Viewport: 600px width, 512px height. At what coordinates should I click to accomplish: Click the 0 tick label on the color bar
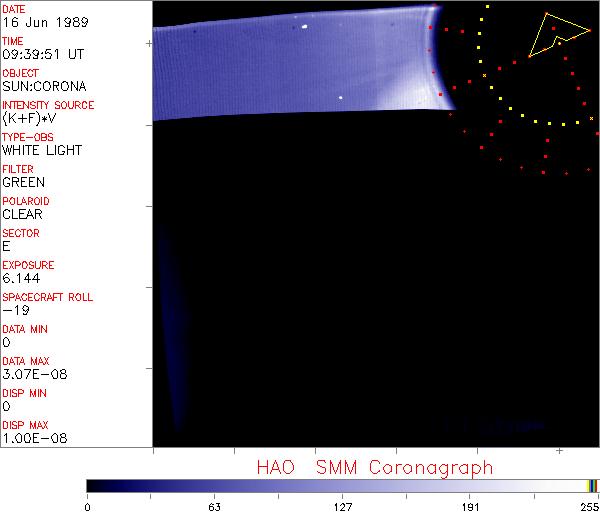[88, 507]
